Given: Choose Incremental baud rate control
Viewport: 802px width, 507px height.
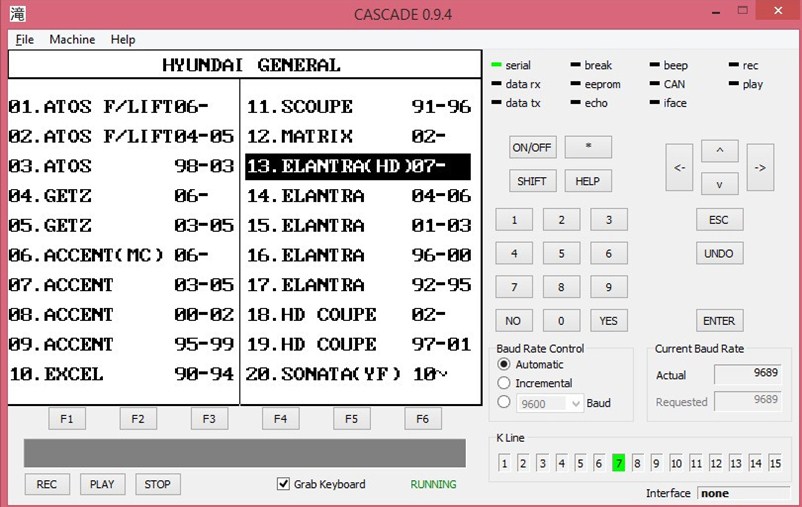Looking at the screenshot, I should pyautogui.click(x=504, y=383).
